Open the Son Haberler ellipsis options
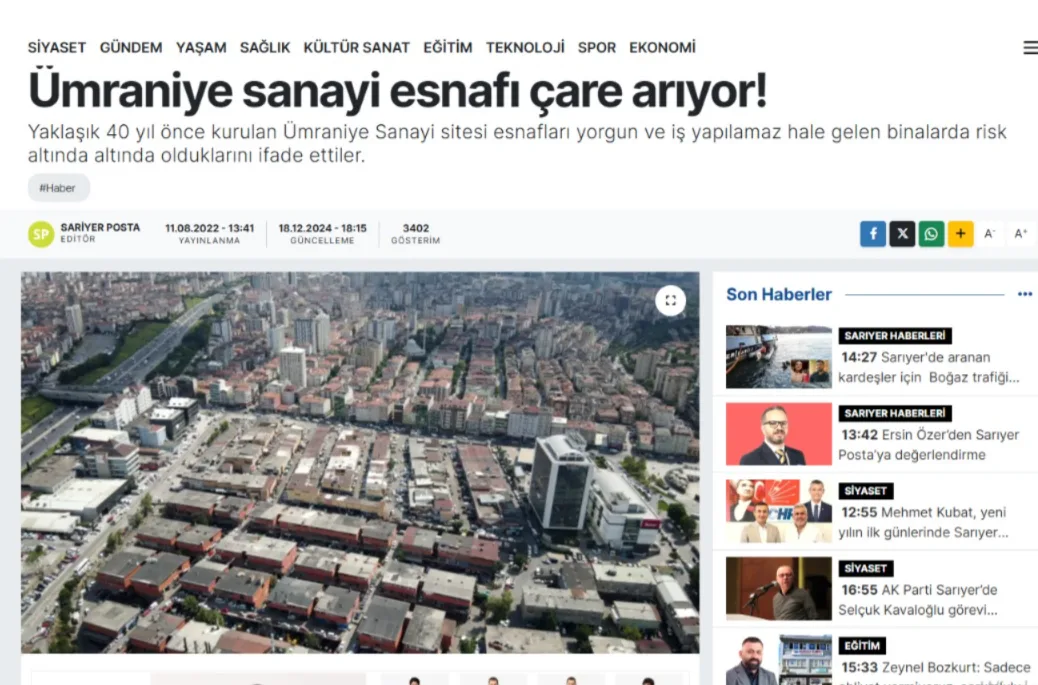The width and height of the screenshot is (1038, 685). [1023, 294]
